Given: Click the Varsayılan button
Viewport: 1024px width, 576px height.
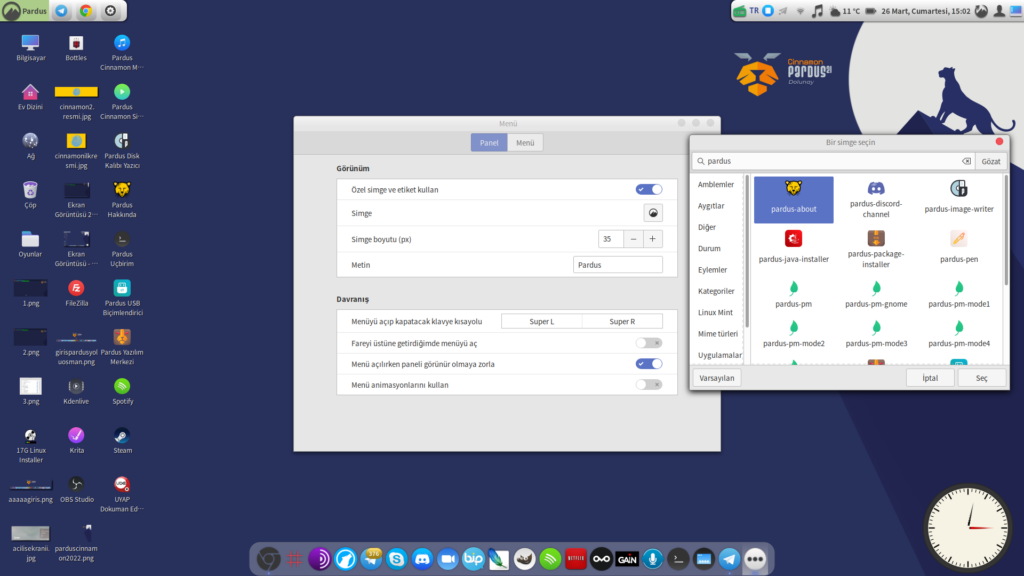Looking at the screenshot, I should click(716, 377).
